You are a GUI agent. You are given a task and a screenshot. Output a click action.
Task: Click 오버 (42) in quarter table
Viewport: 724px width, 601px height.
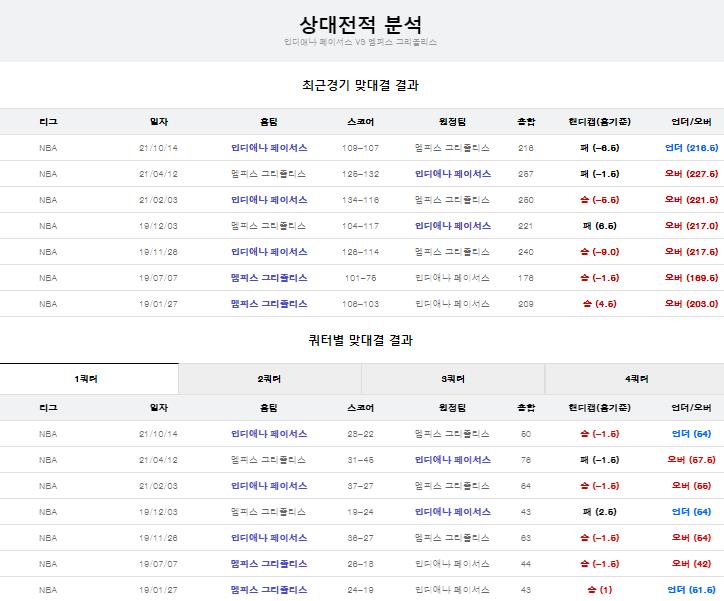click(x=691, y=564)
